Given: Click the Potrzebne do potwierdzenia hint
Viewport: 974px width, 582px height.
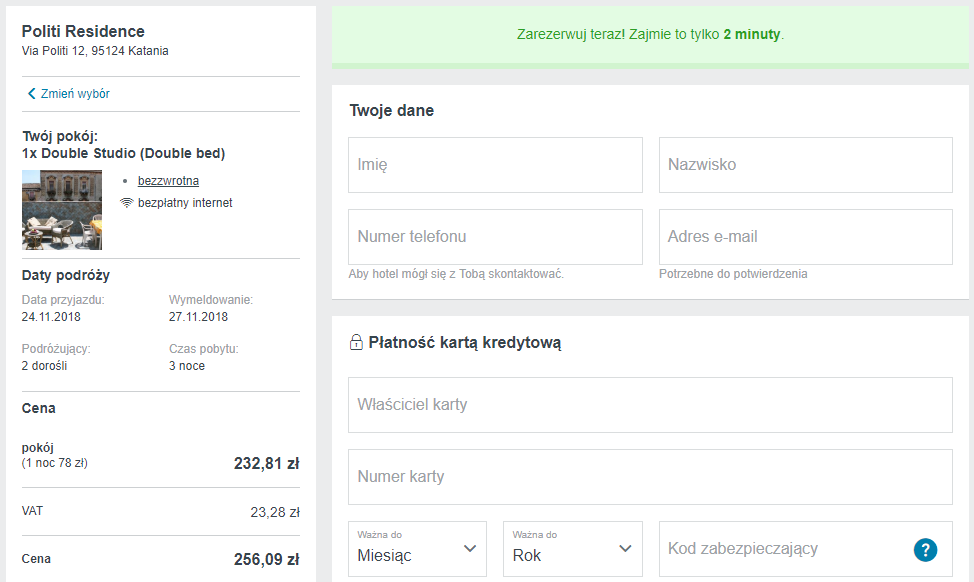Looking at the screenshot, I should 733,274.
